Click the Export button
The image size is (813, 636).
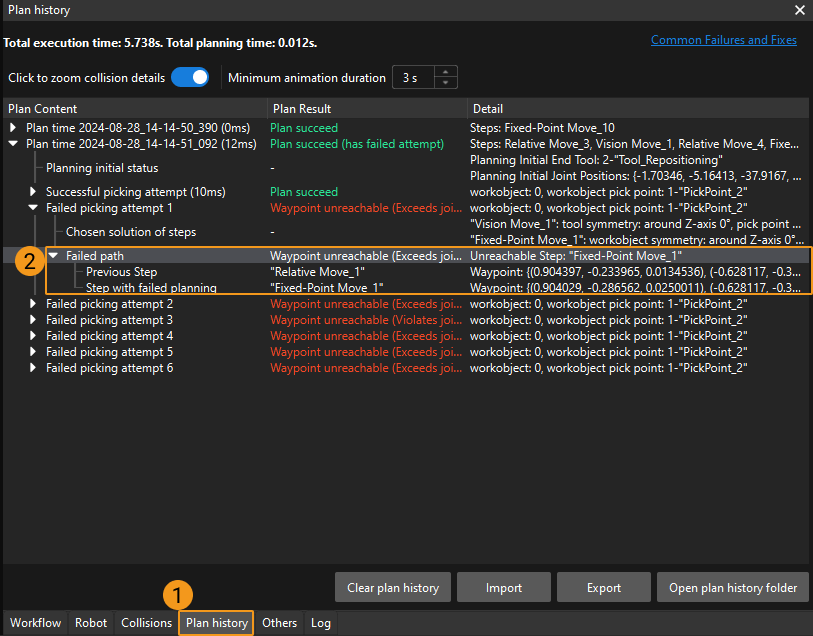click(x=603, y=588)
